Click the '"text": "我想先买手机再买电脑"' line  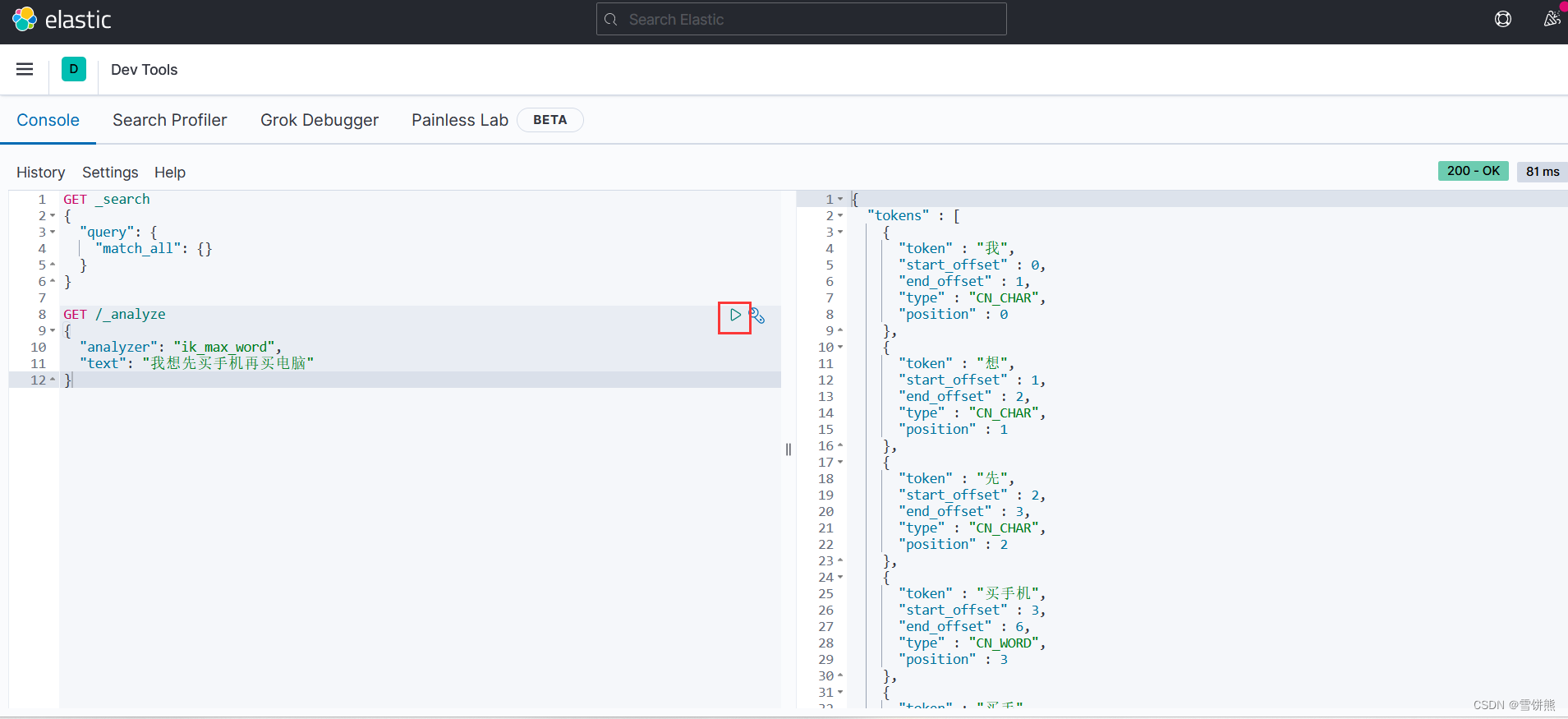pos(197,364)
